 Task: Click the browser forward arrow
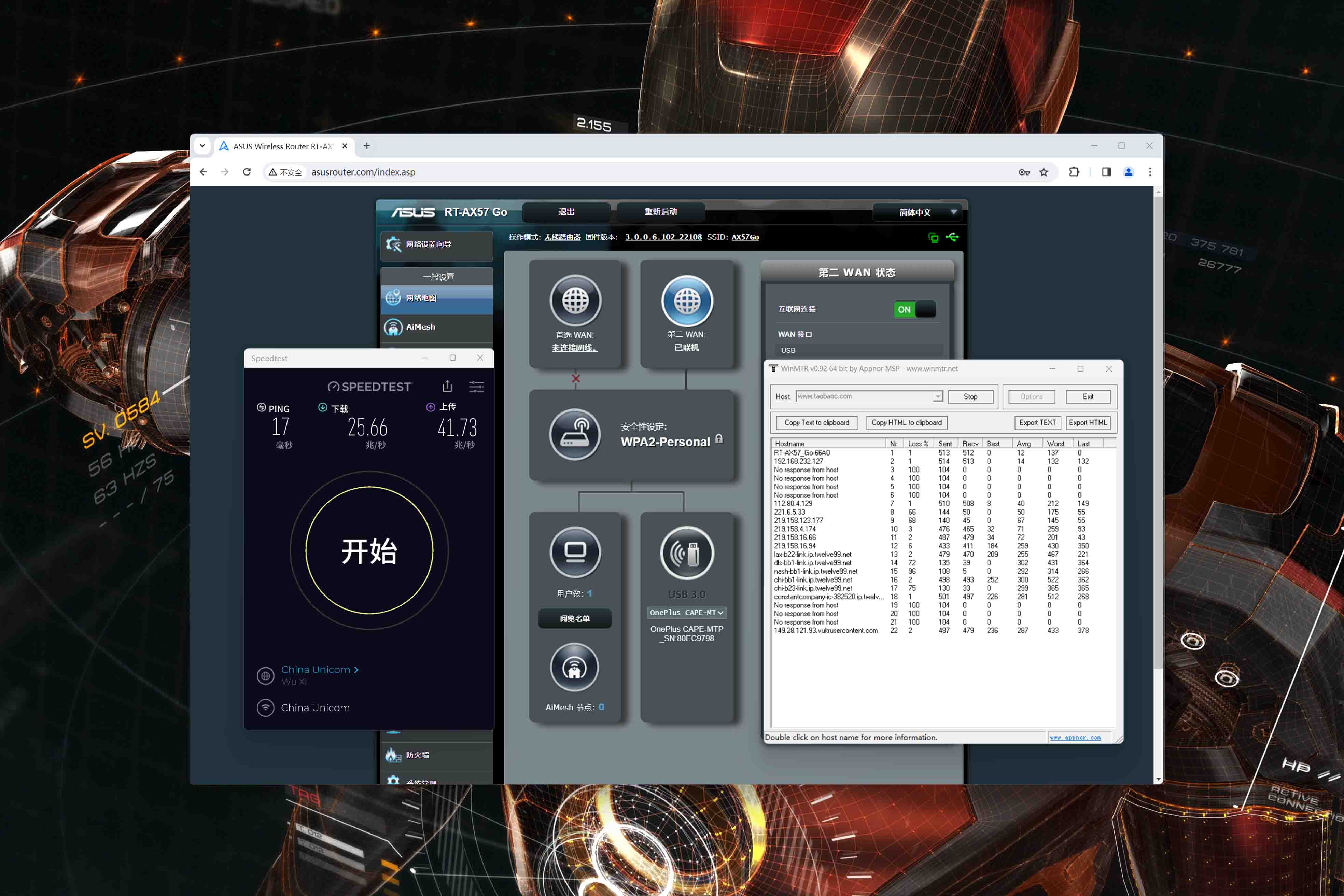tap(225, 172)
